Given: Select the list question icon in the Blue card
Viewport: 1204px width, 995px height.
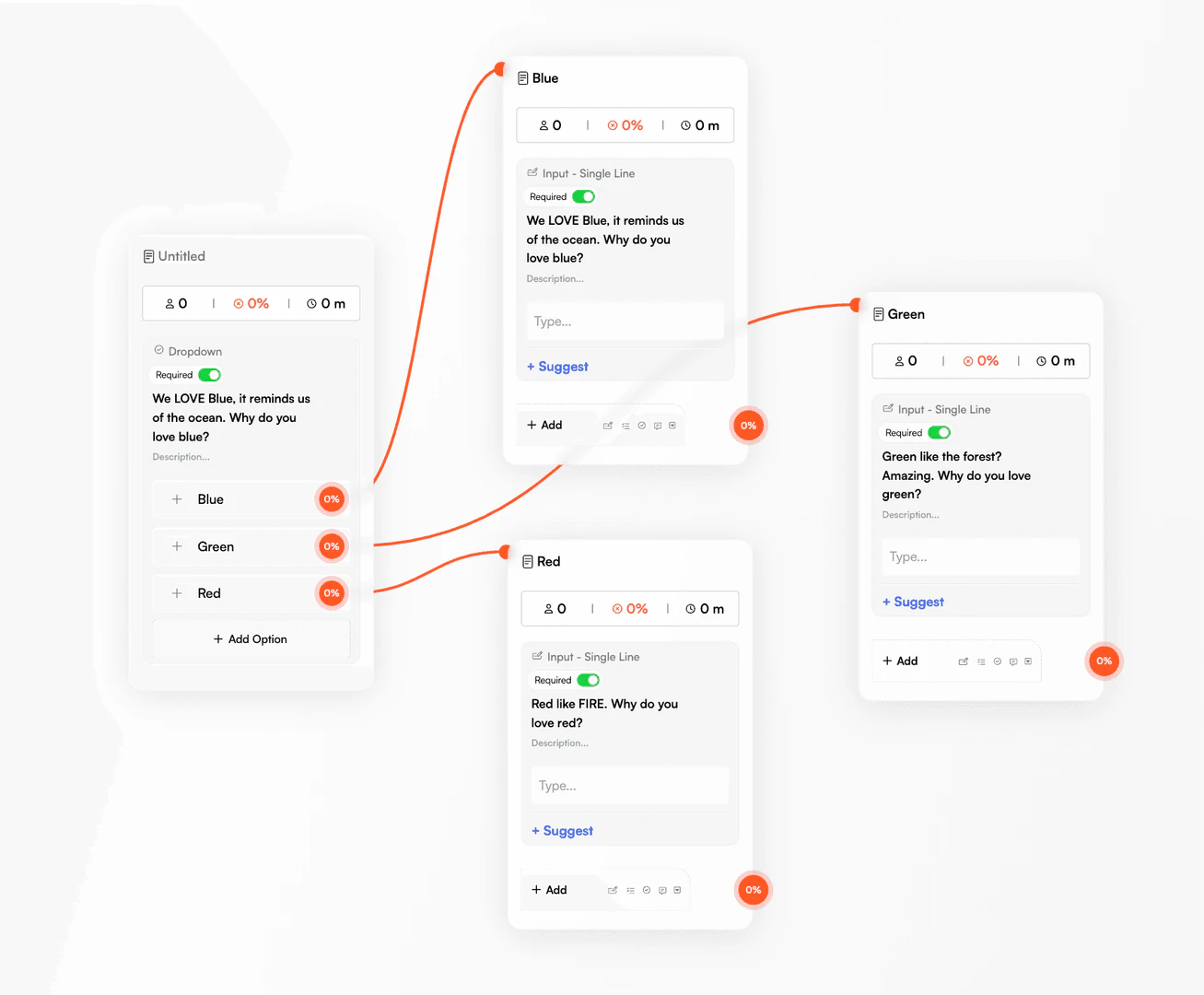Looking at the screenshot, I should (625, 425).
